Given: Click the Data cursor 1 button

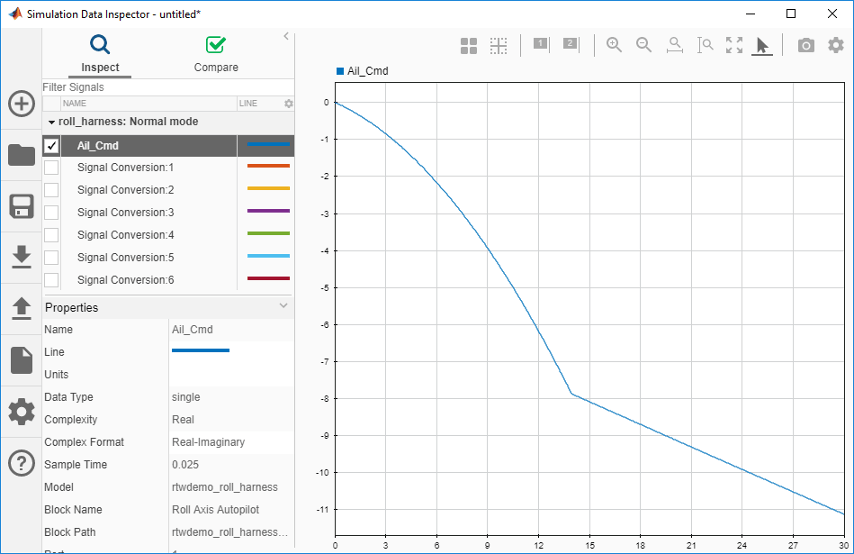Looking at the screenshot, I should click(x=541, y=45).
